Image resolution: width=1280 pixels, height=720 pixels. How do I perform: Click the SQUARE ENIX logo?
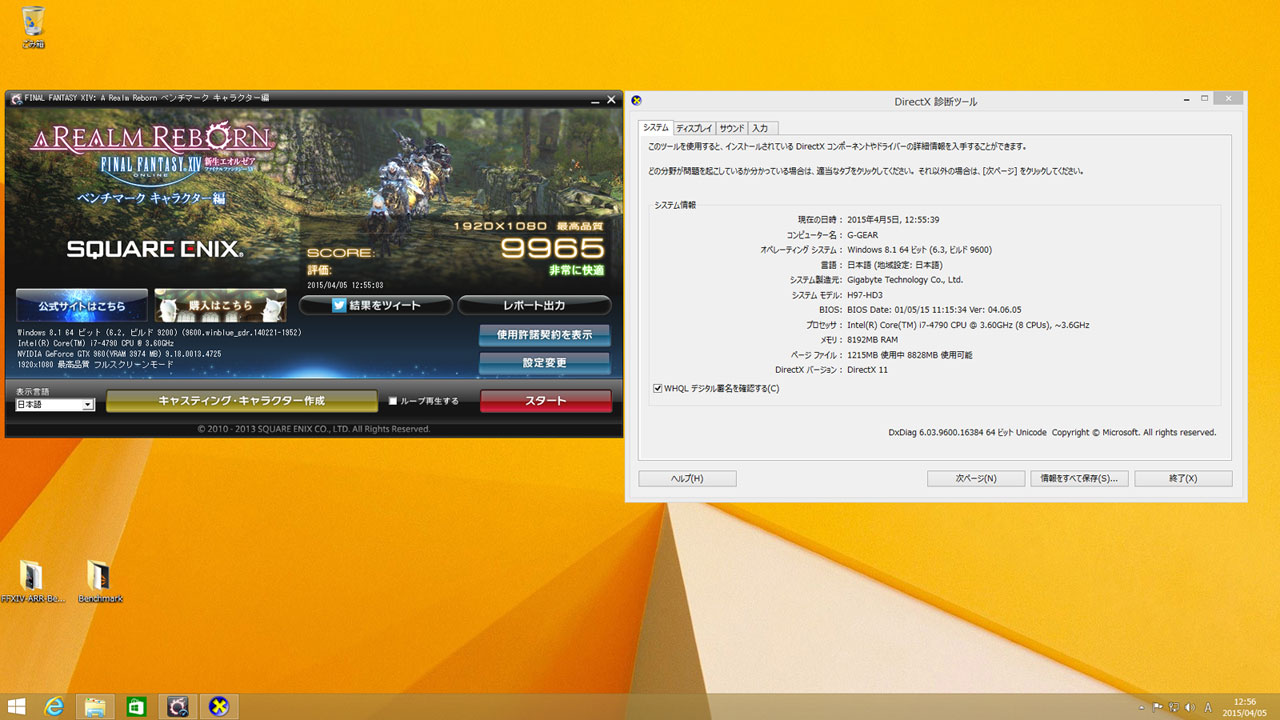pos(155,249)
